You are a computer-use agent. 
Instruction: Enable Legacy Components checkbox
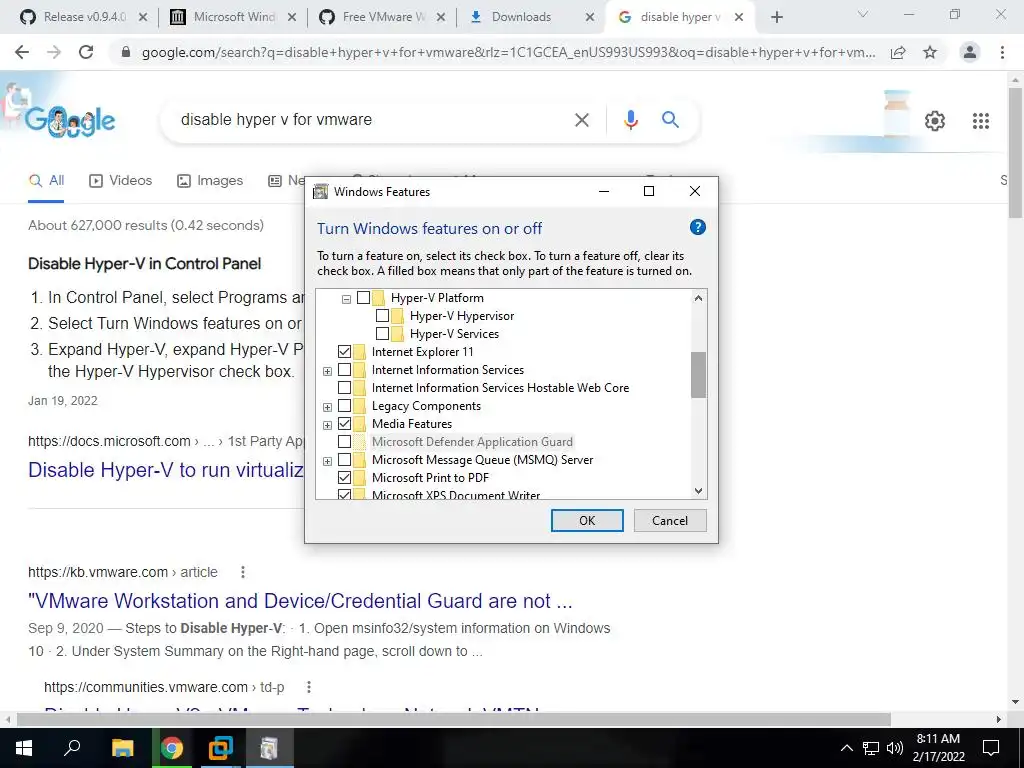pos(344,406)
